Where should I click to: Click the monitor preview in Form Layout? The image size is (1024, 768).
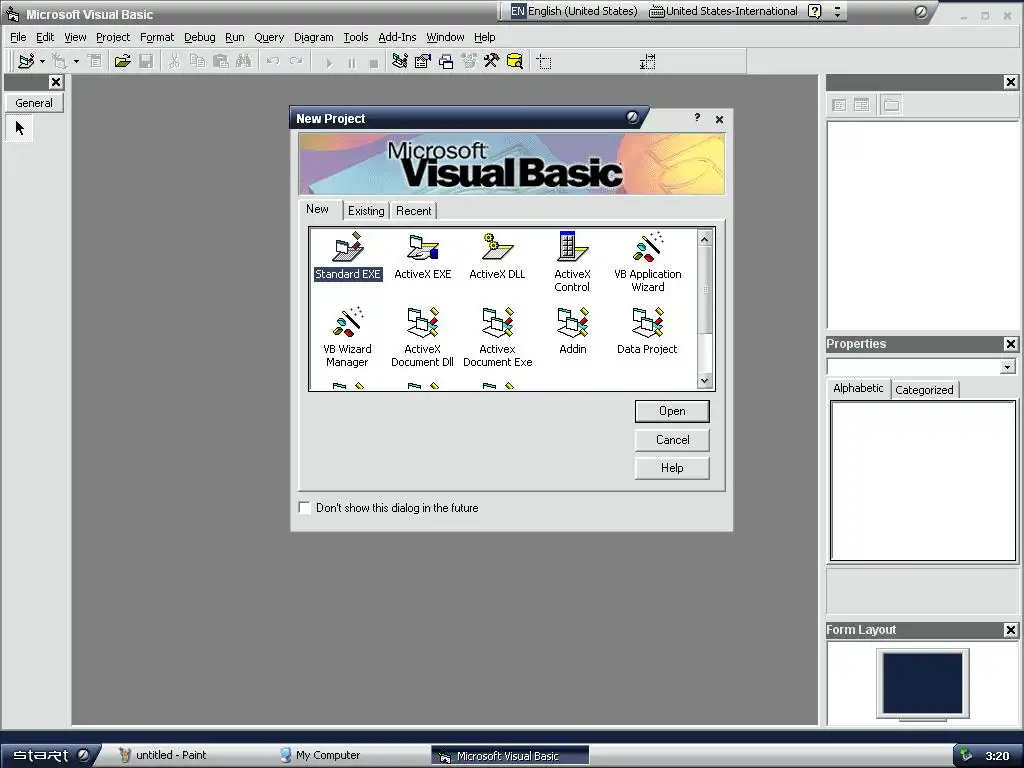point(922,683)
